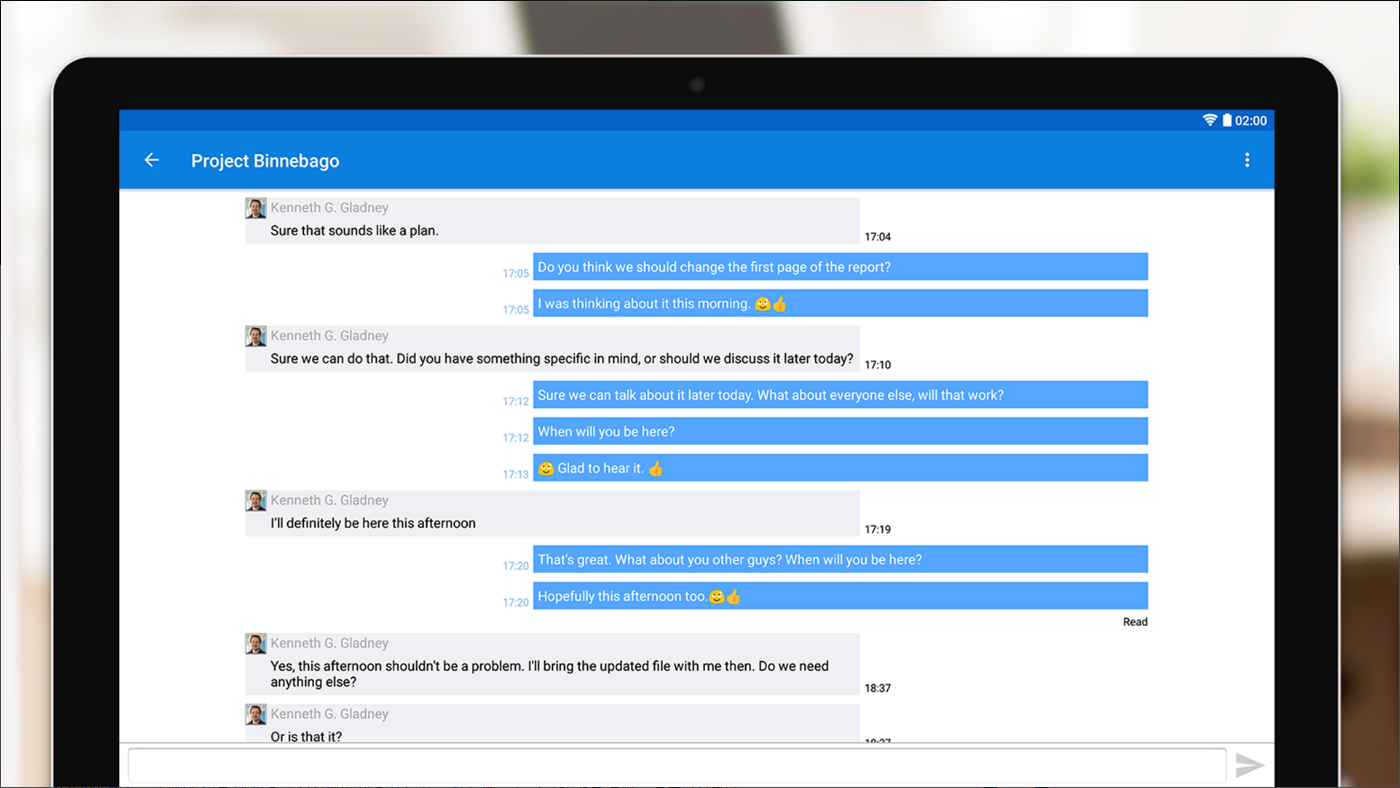This screenshot has width=1400, height=788.
Task: Tap the back arrow in the app bar
Action: (151, 160)
